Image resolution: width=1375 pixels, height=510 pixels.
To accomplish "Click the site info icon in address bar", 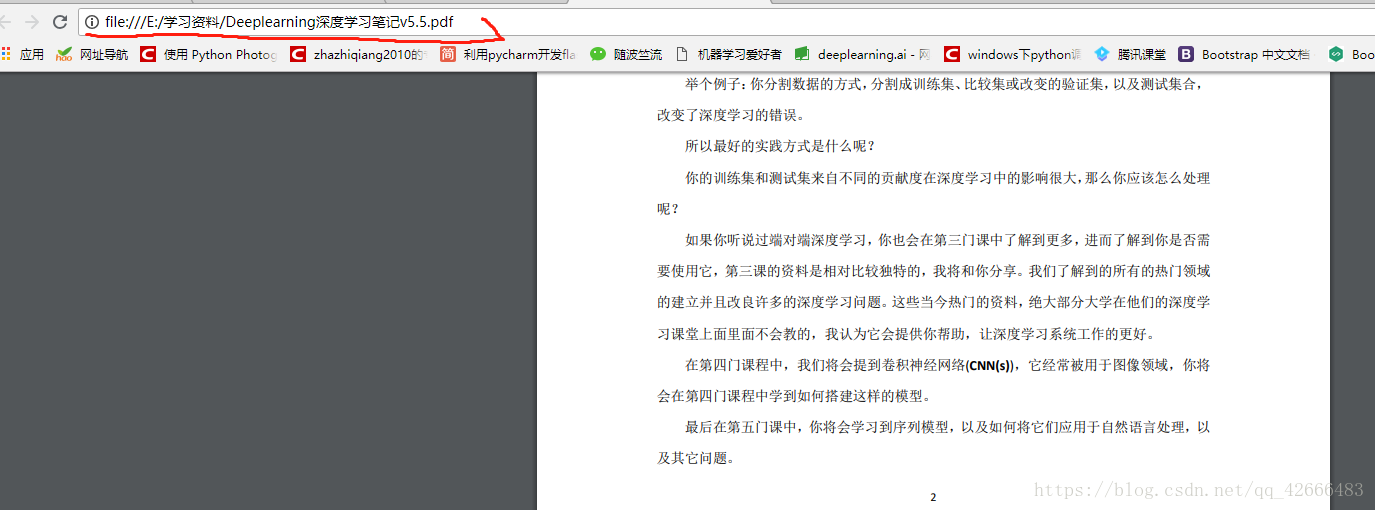I will tap(92, 22).
